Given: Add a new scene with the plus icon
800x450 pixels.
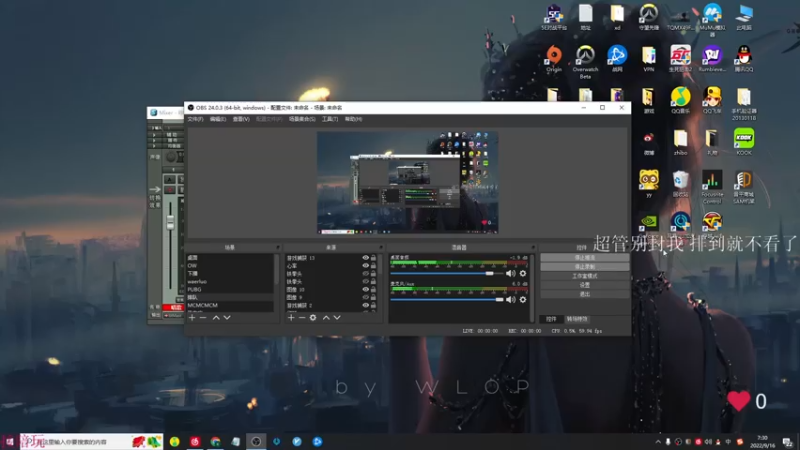Looking at the screenshot, I should click(x=192, y=317).
